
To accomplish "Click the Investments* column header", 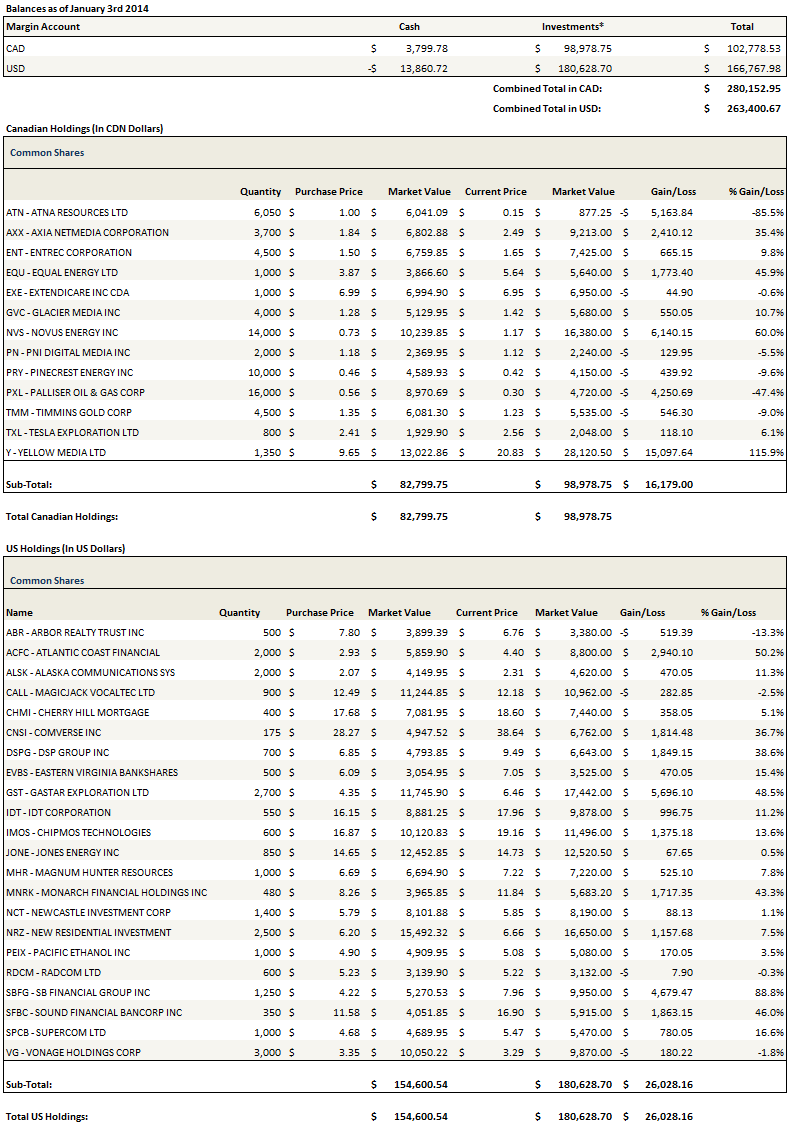I will (x=573, y=27).
